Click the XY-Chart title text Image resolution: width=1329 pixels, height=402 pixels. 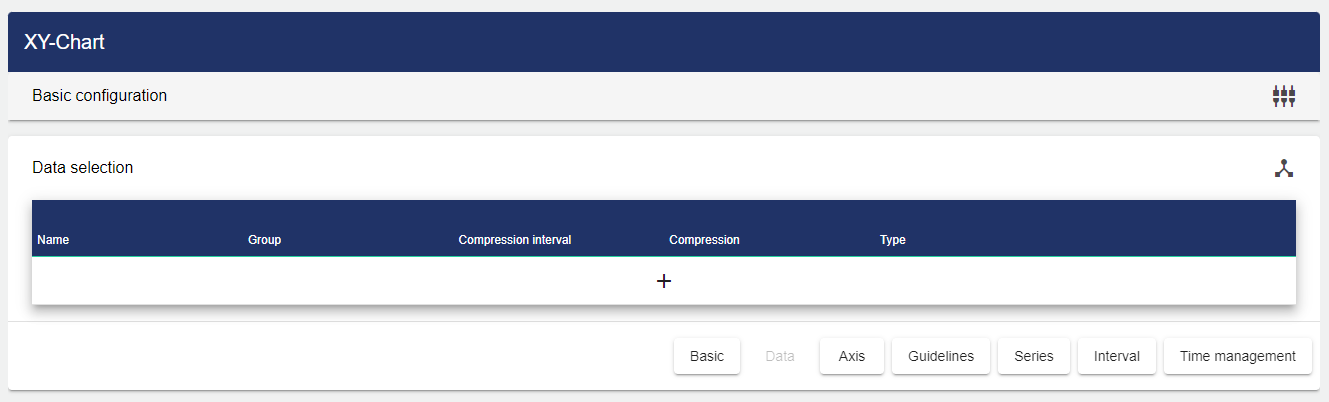(x=64, y=42)
